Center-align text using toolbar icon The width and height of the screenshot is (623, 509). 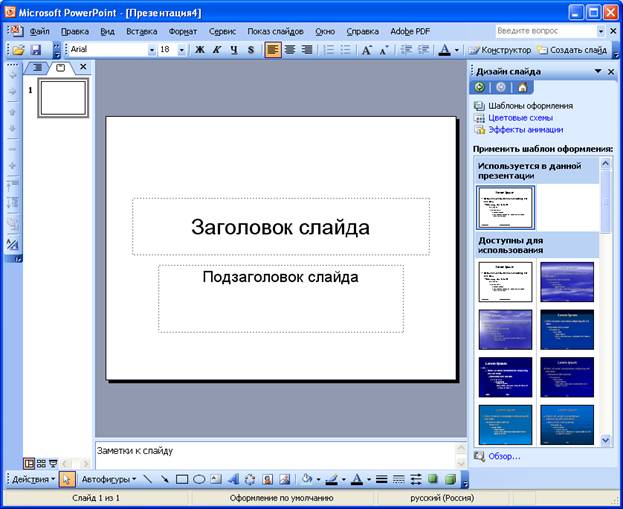(290, 50)
